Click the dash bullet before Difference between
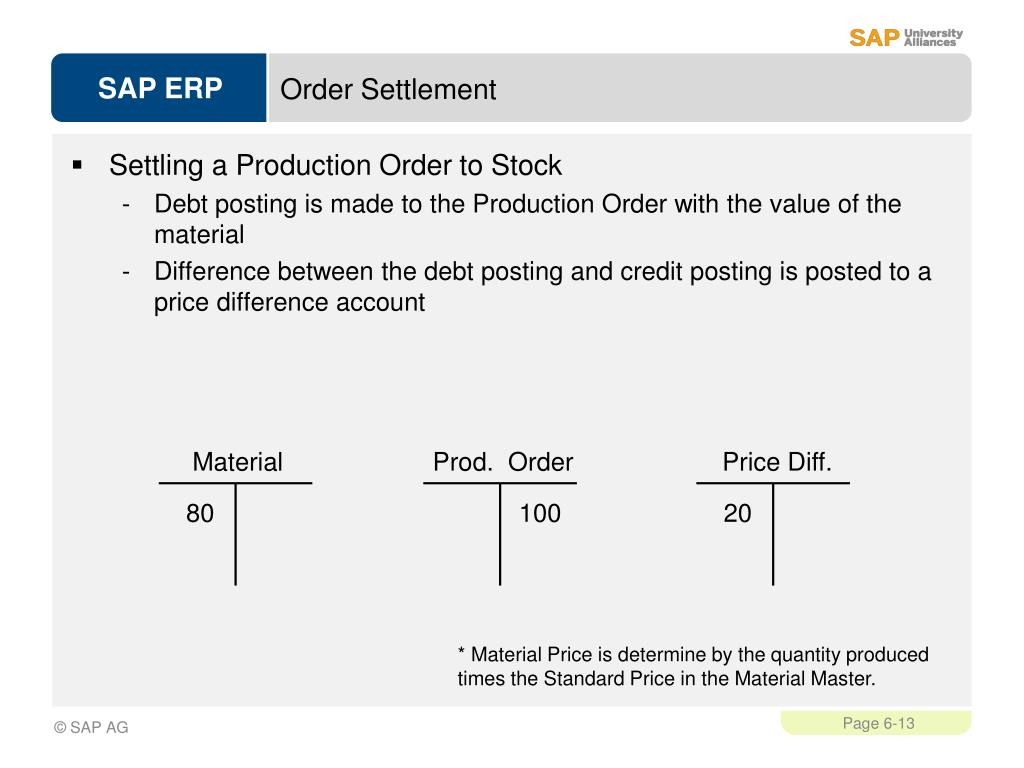The height and width of the screenshot is (768, 1024). click(126, 272)
